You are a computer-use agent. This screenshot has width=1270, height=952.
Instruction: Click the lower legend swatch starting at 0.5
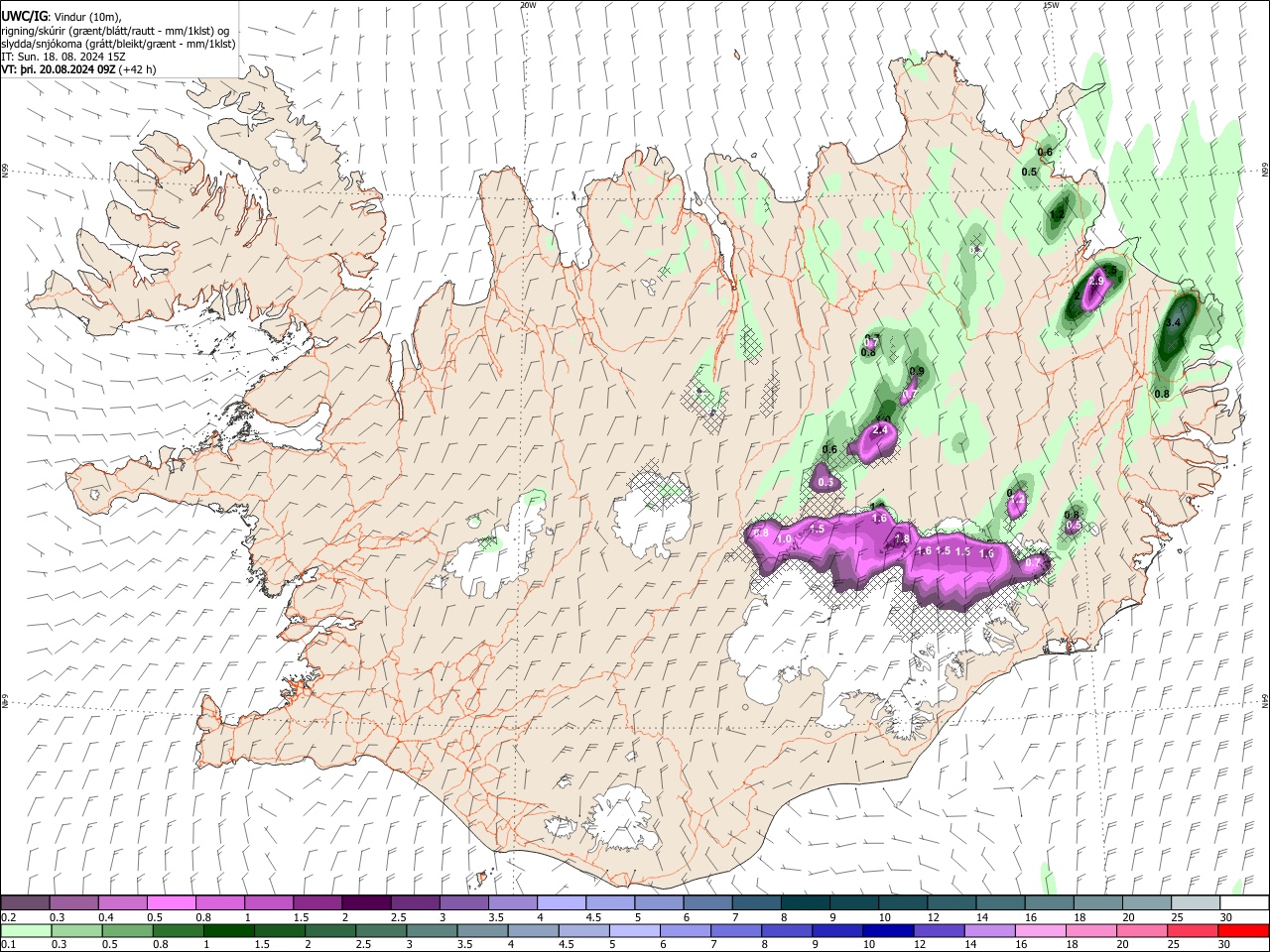[127, 930]
